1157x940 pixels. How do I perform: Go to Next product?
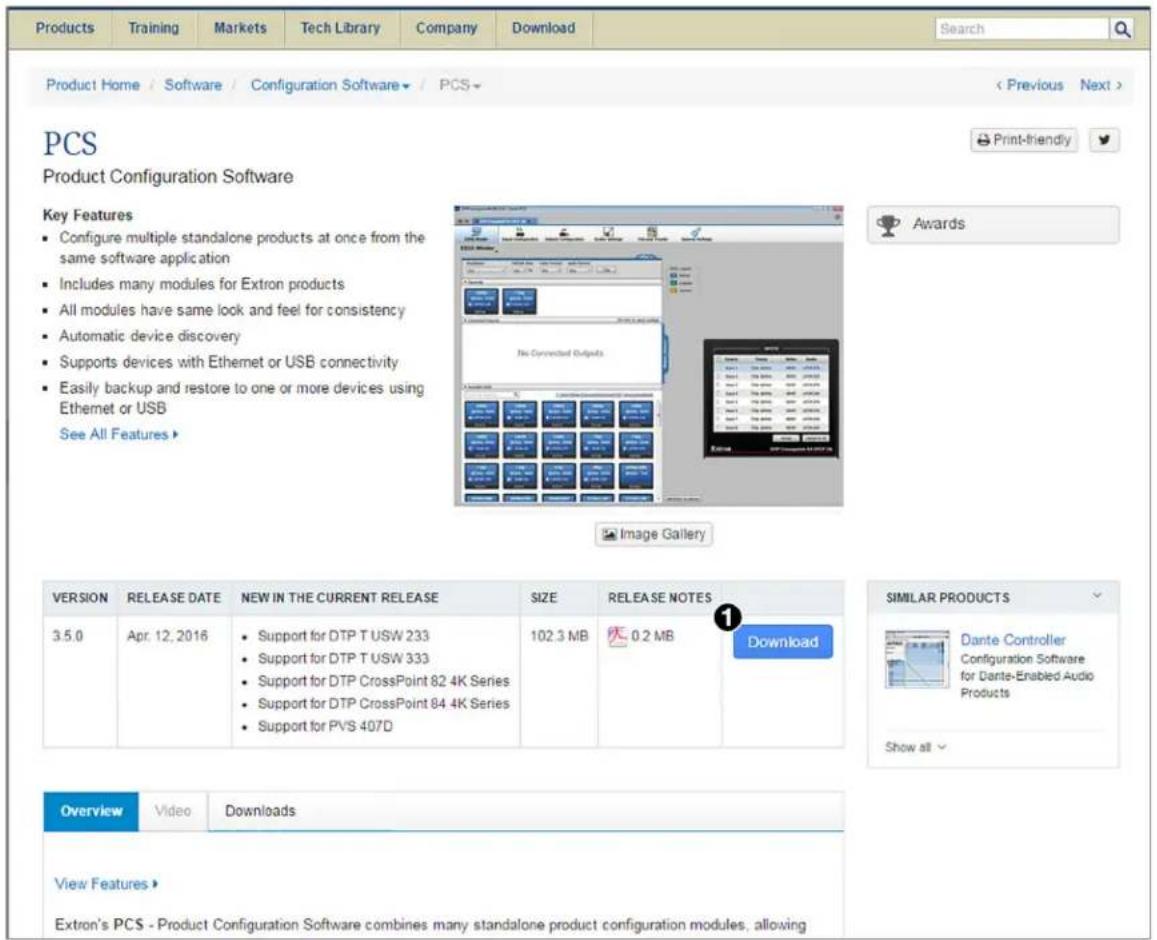click(x=1101, y=85)
